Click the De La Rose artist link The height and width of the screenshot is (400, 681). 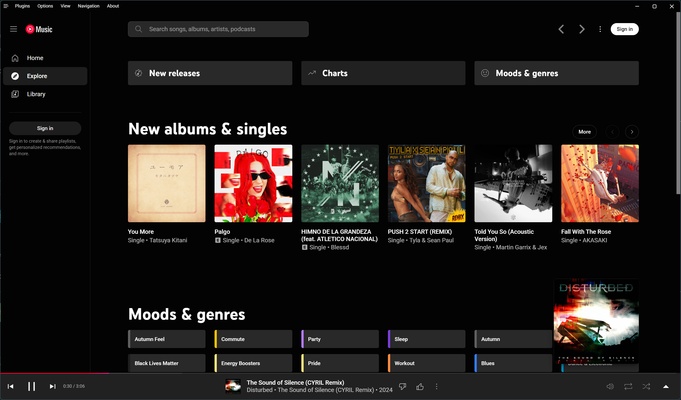click(x=259, y=240)
